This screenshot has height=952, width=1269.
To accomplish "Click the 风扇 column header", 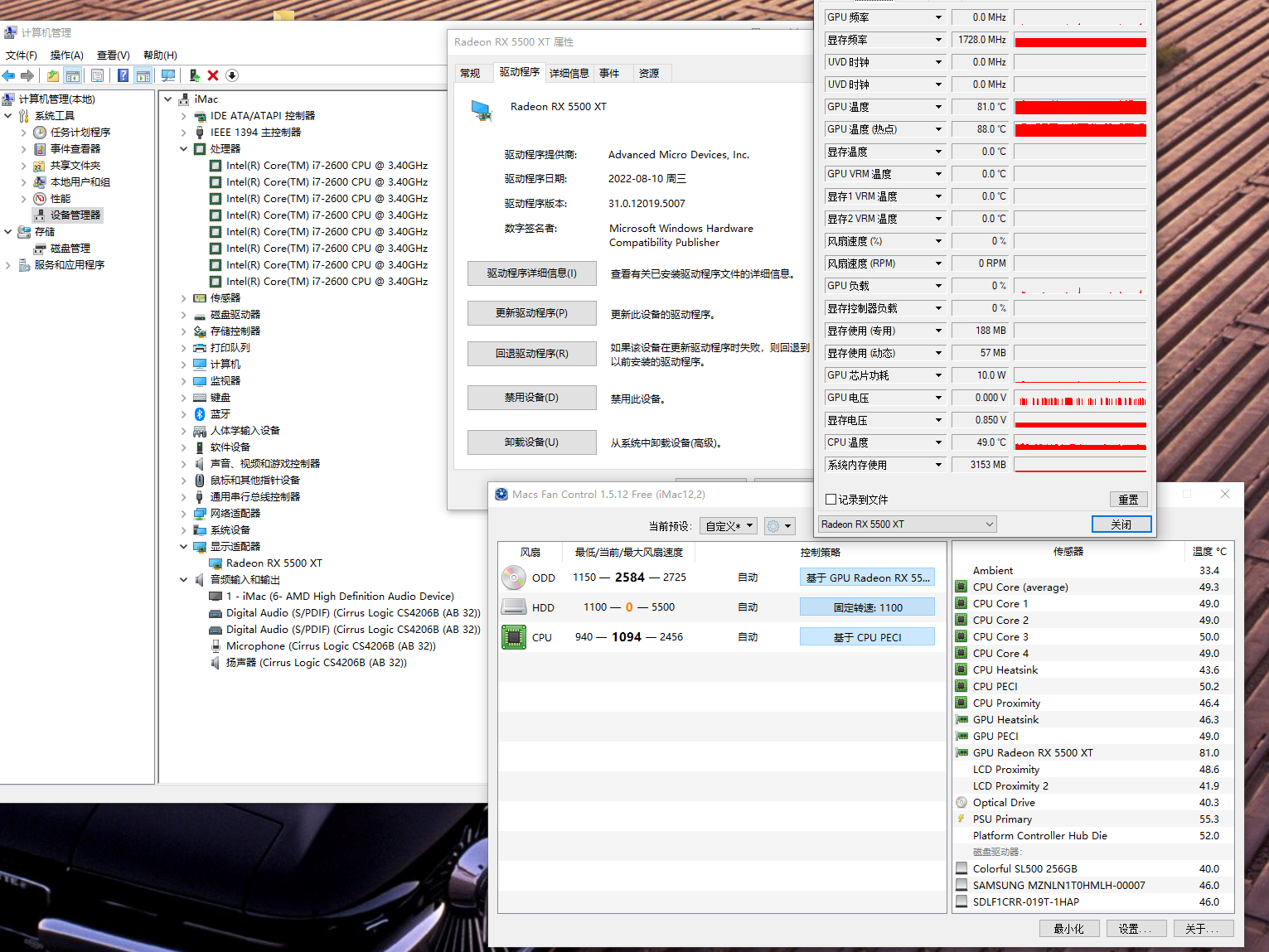I will 530,553.
